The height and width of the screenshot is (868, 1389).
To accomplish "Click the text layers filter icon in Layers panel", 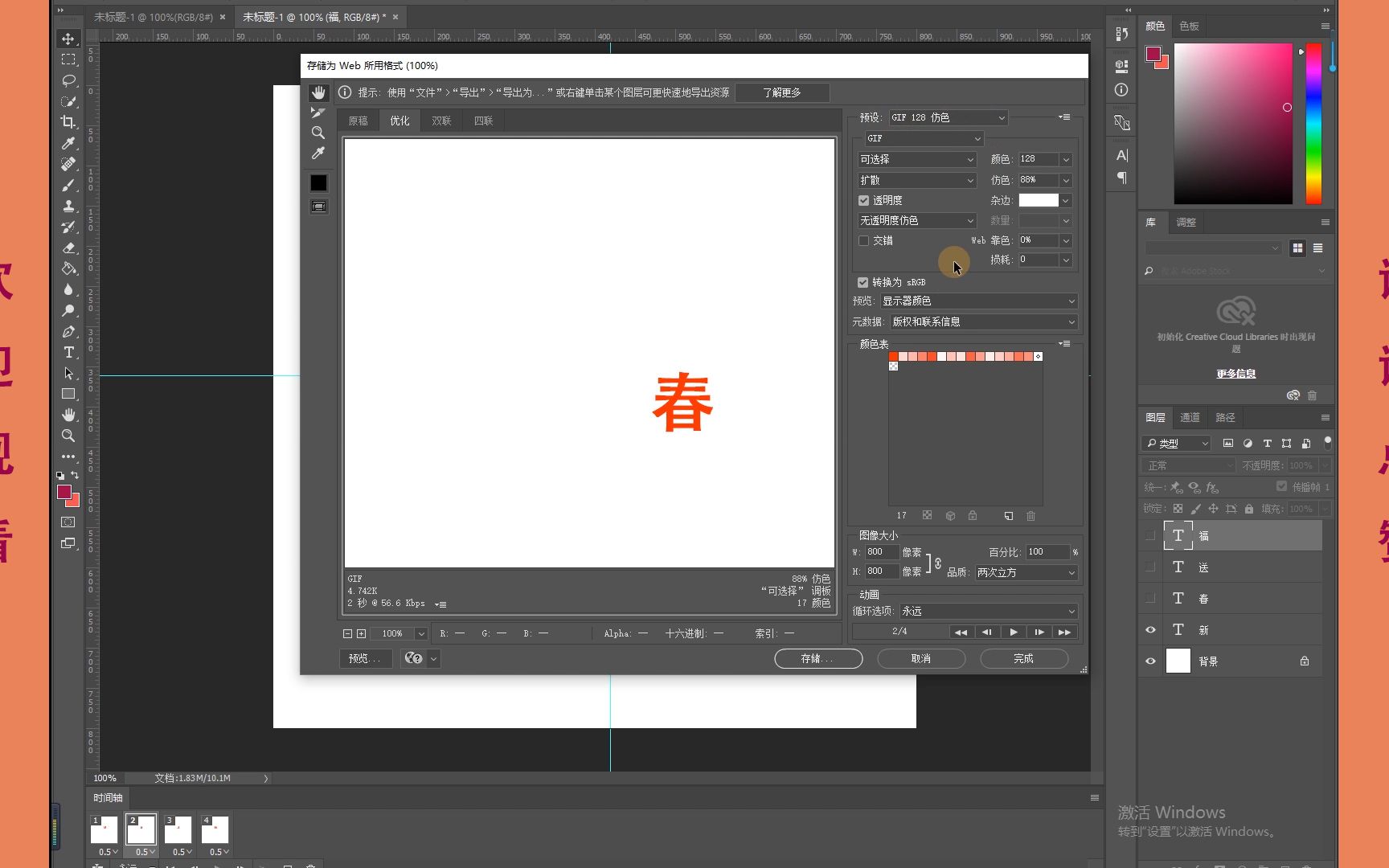I will pyautogui.click(x=1267, y=443).
